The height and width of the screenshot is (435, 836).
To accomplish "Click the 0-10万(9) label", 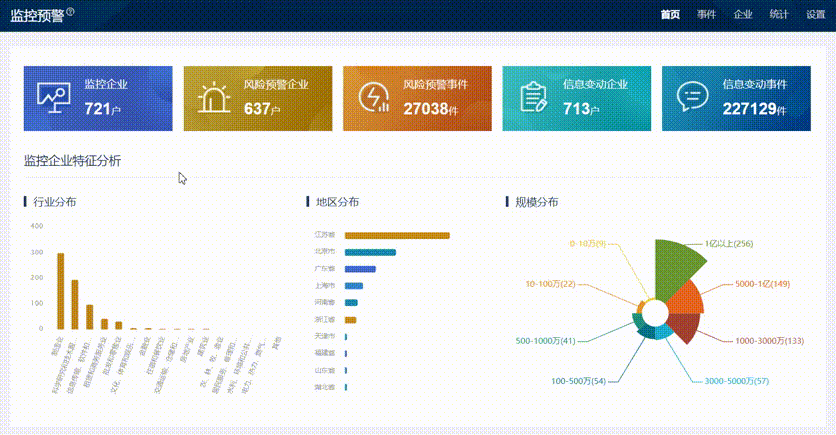I will [x=588, y=244].
